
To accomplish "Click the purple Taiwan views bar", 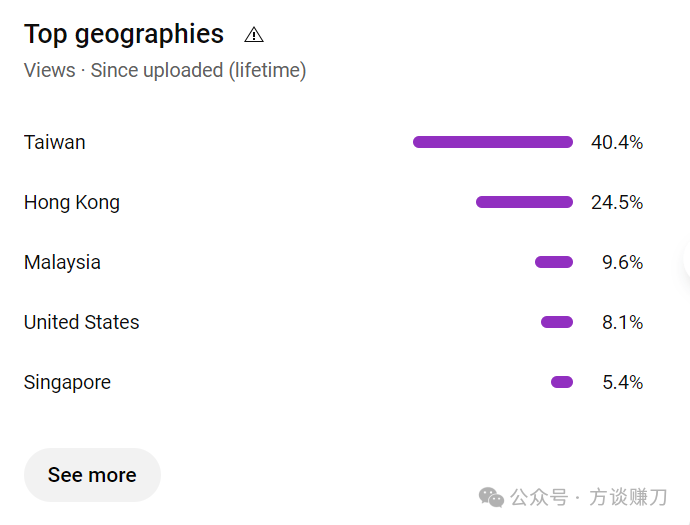I will [x=493, y=142].
